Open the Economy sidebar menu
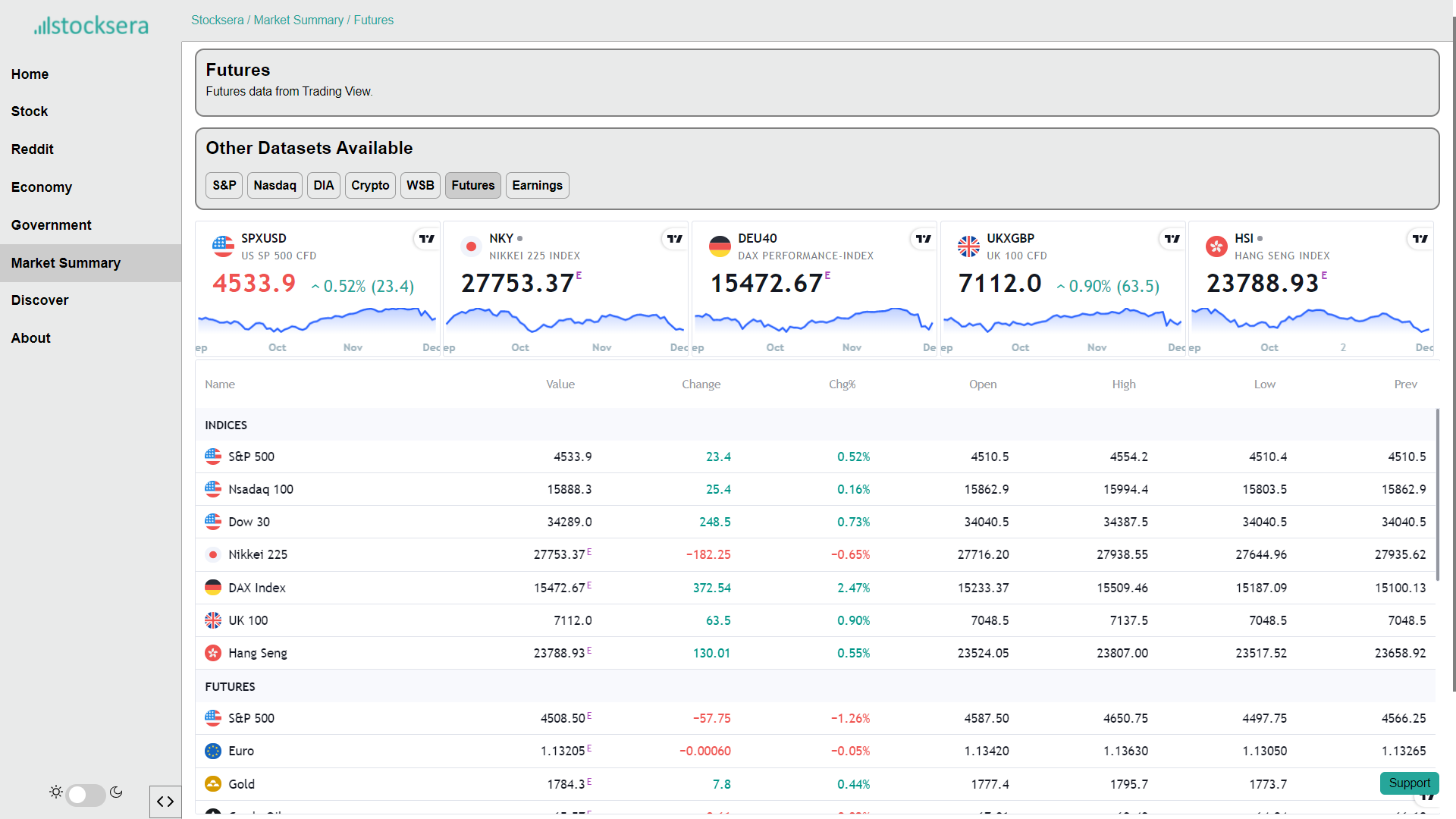1456x819 pixels. (x=42, y=187)
